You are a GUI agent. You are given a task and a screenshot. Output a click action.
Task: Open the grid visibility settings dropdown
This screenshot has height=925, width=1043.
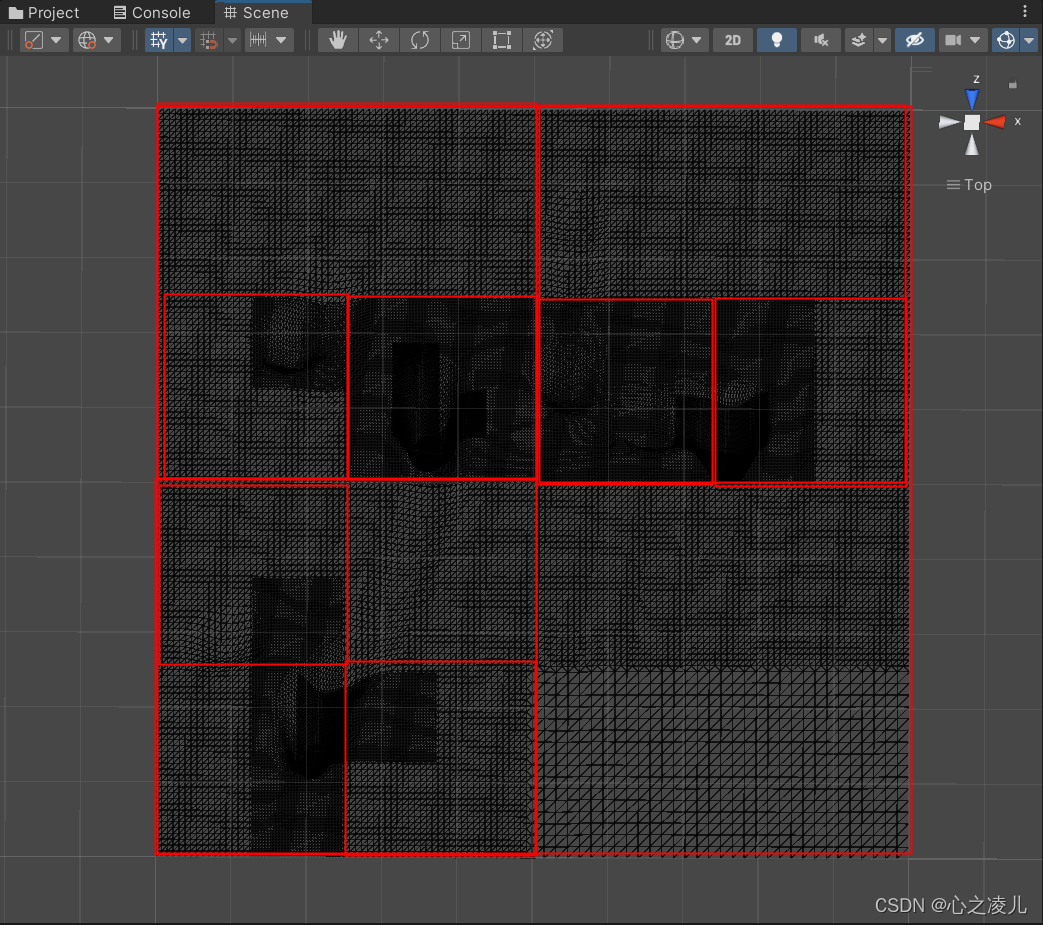click(x=183, y=41)
